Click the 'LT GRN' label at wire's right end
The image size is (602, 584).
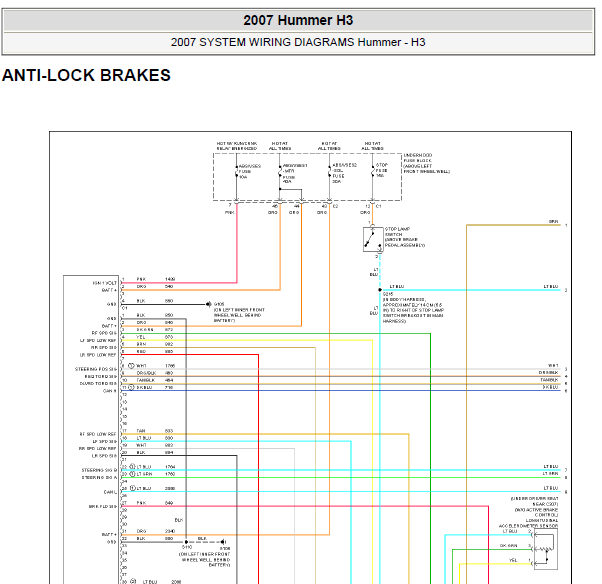click(550, 473)
